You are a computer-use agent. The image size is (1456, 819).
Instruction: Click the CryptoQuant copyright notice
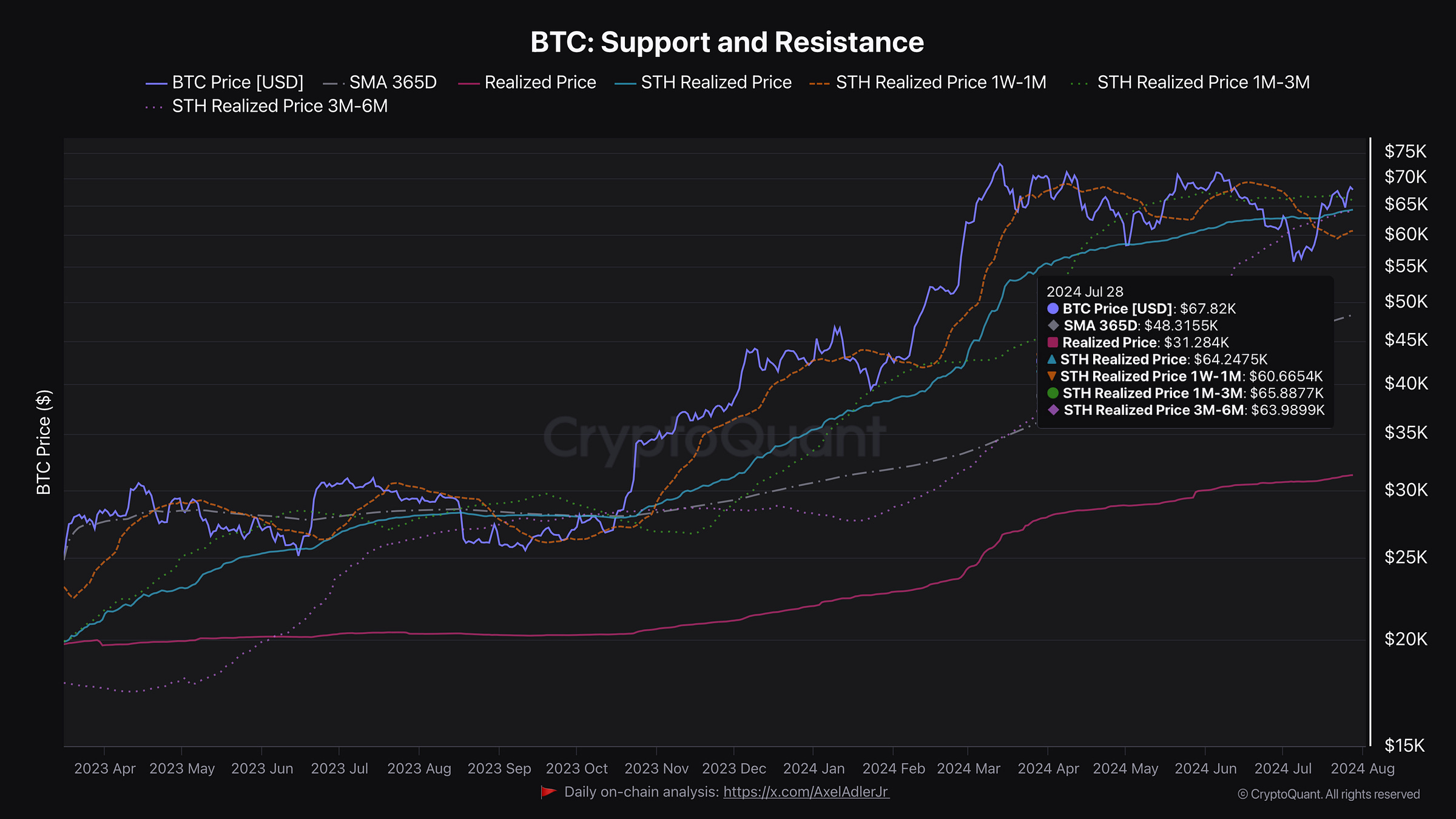pyautogui.click(x=1329, y=795)
